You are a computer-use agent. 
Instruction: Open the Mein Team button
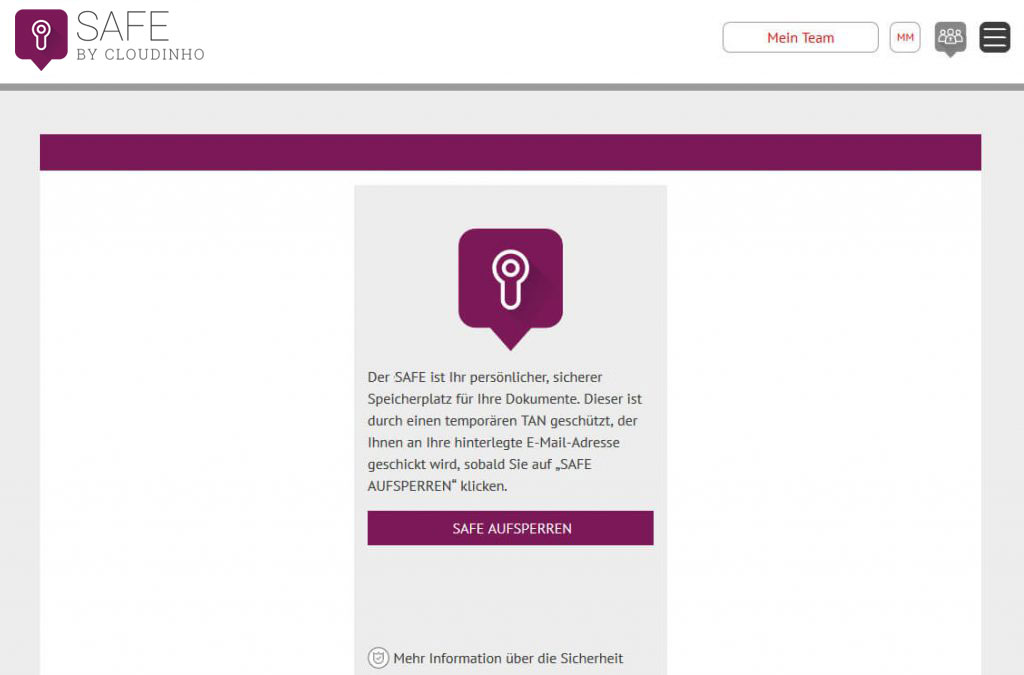point(800,38)
